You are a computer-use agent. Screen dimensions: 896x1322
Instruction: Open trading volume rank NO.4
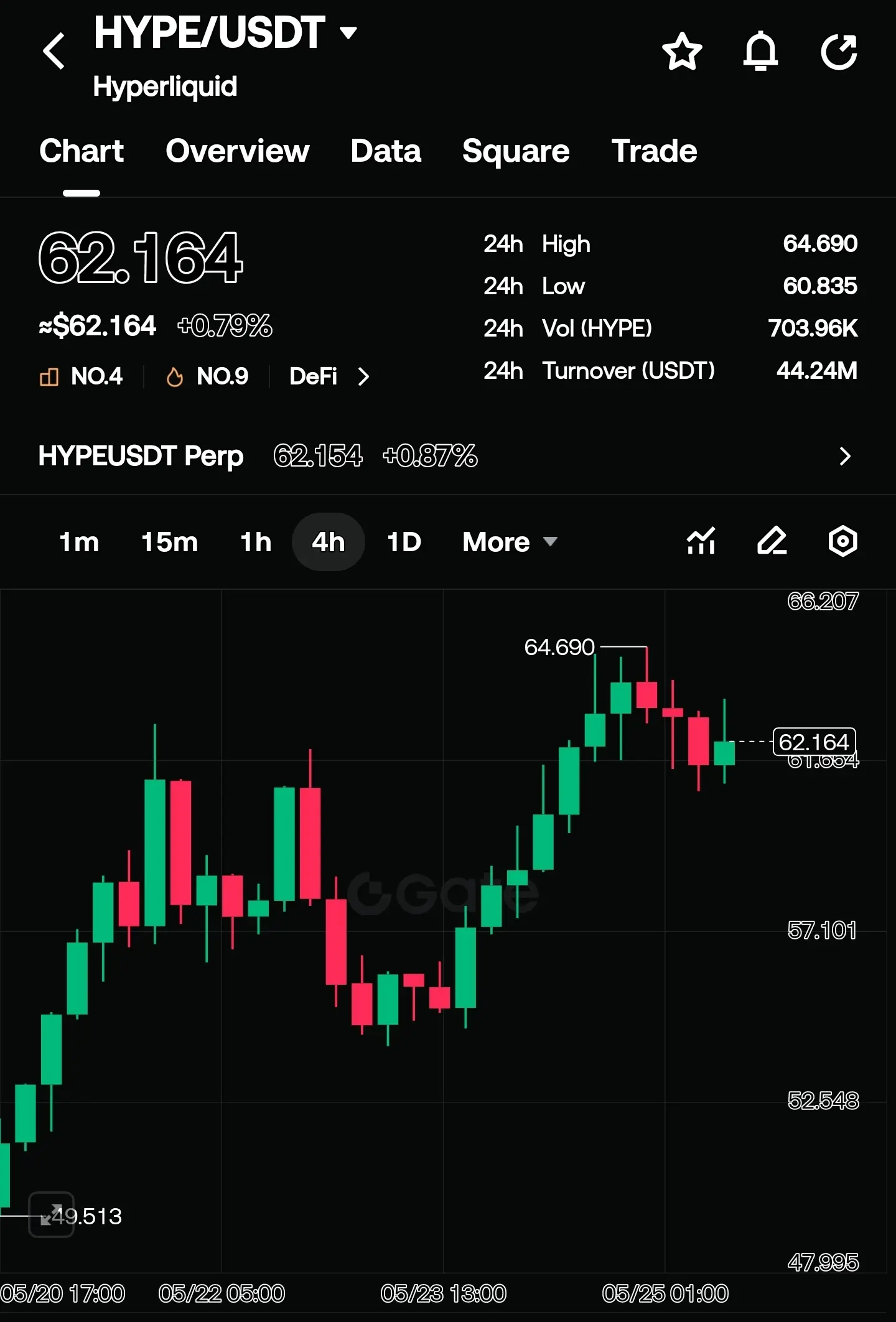tap(81, 376)
